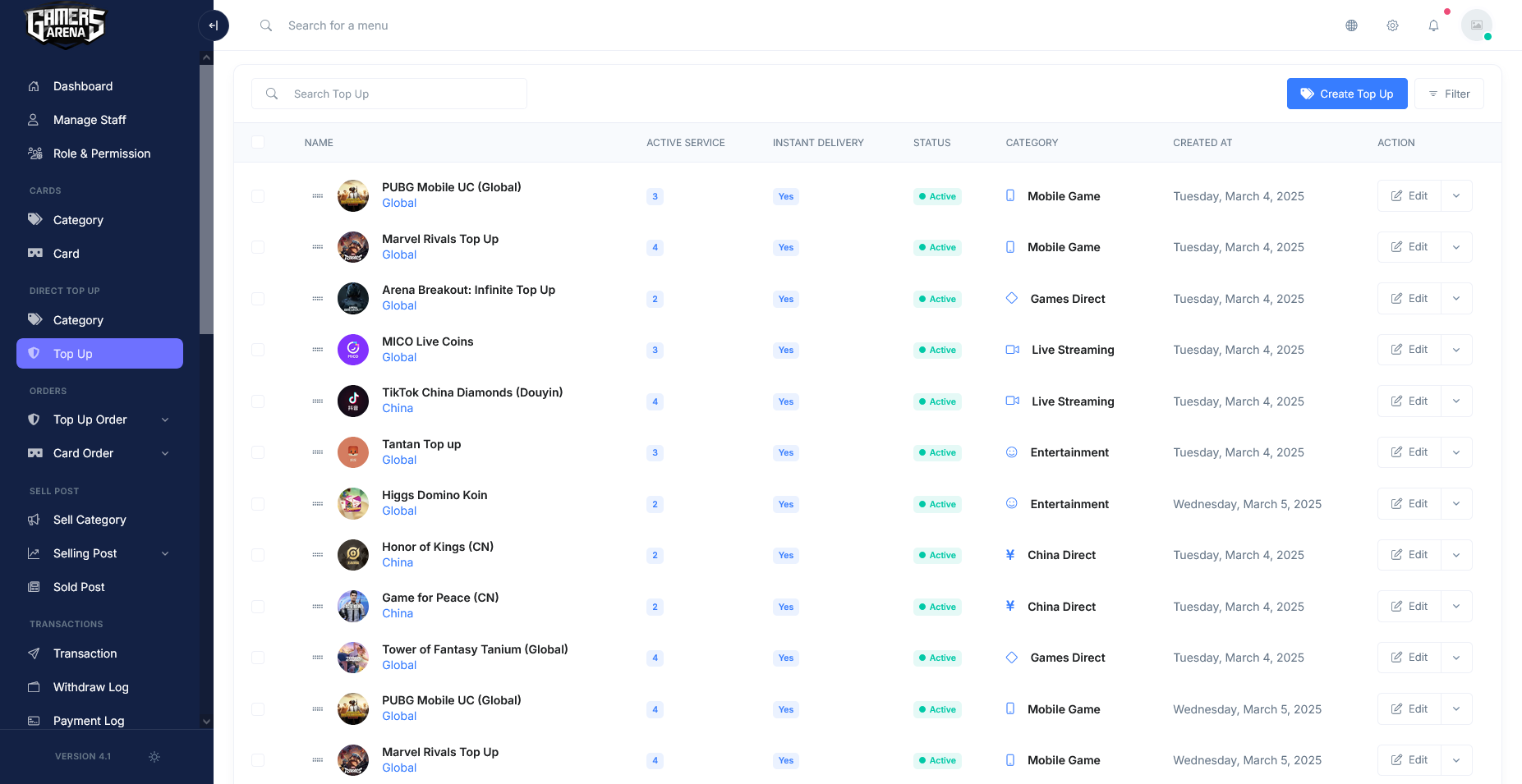Click the diamond icon for Arena Breakout
The width and height of the screenshot is (1522, 784).
1012,298
